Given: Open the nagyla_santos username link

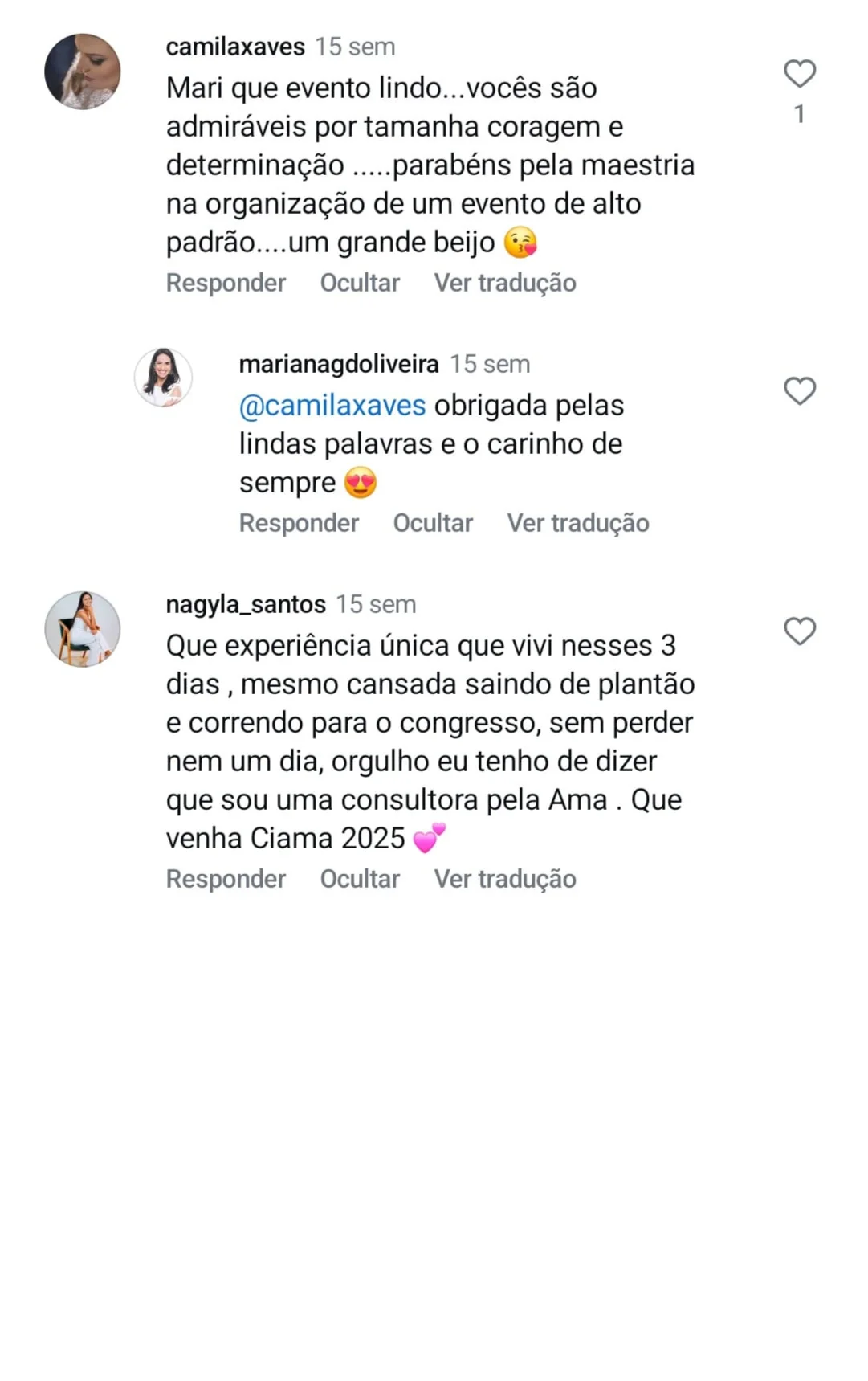Looking at the screenshot, I should click(x=246, y=604).
